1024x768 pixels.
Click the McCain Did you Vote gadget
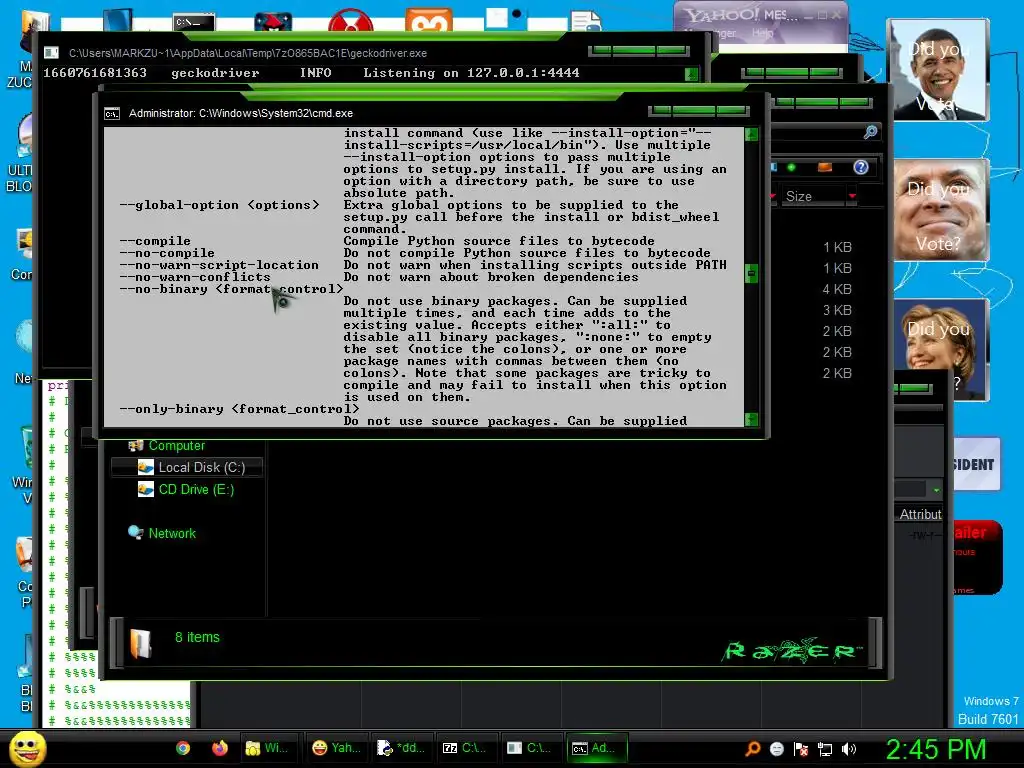pyautogui.click(x=938, y=210)
